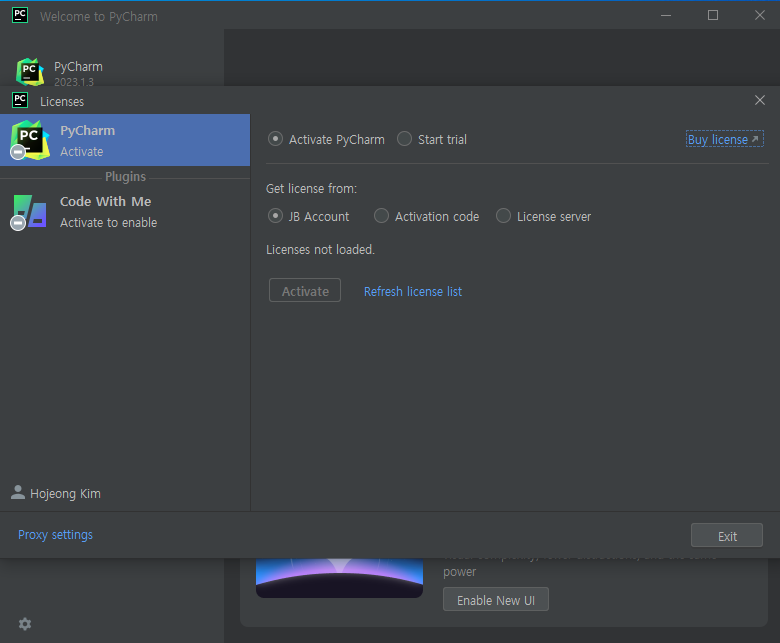Select the Code With Me plugin entry

pos(125,212)
